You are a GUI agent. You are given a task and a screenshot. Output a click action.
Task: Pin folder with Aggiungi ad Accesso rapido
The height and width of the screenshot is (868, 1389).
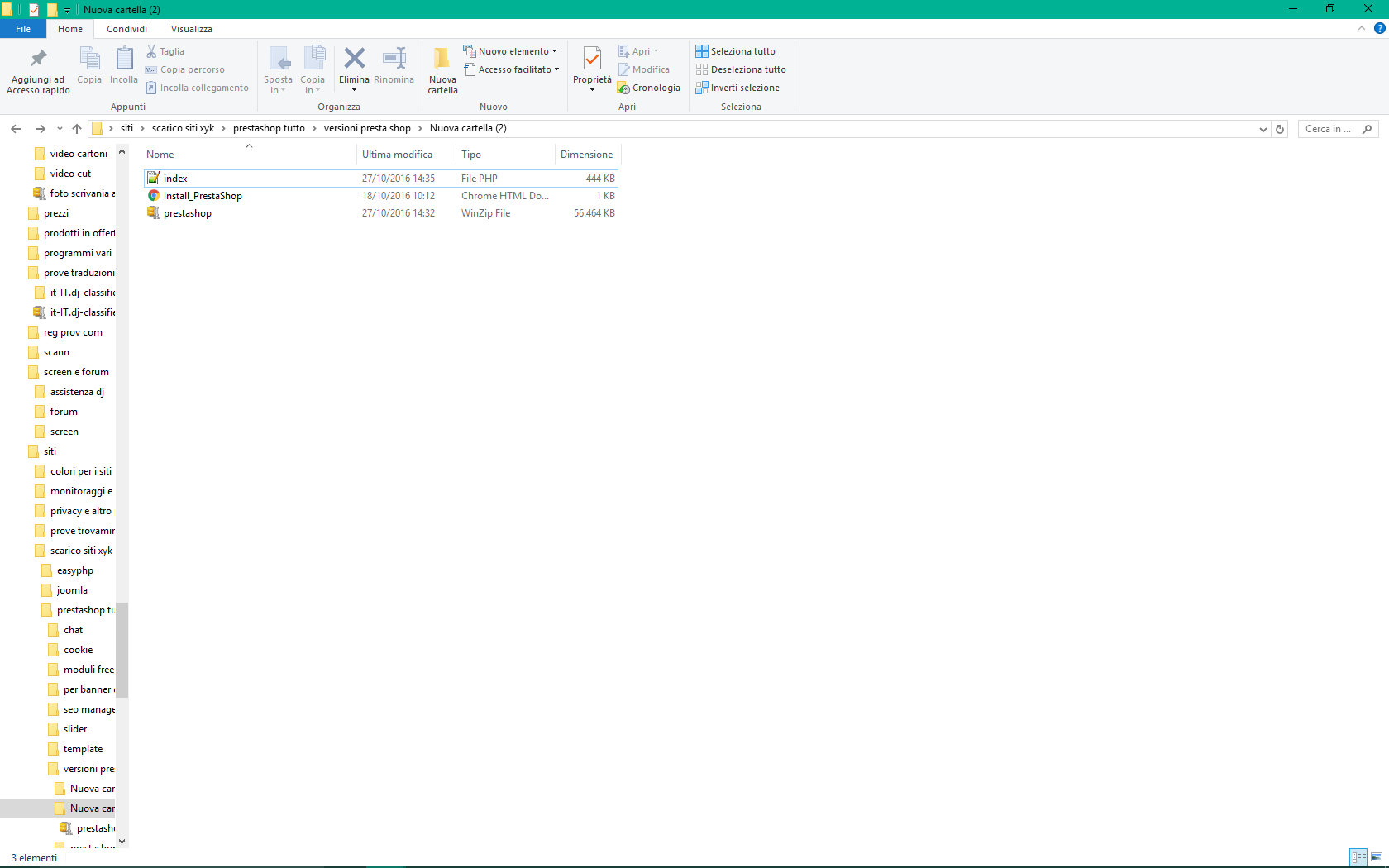[x=38, y=71]
